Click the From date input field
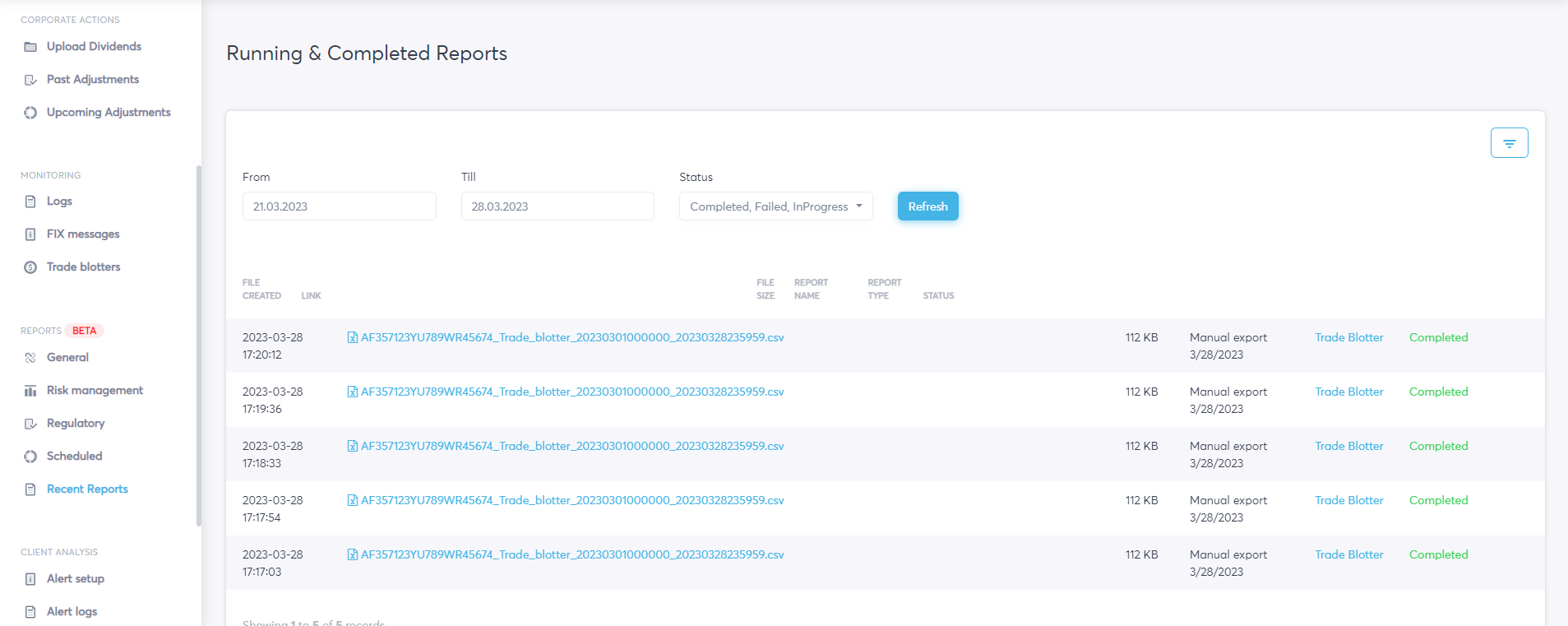Screen dimensions: 1568x626 tap(339, 206)
